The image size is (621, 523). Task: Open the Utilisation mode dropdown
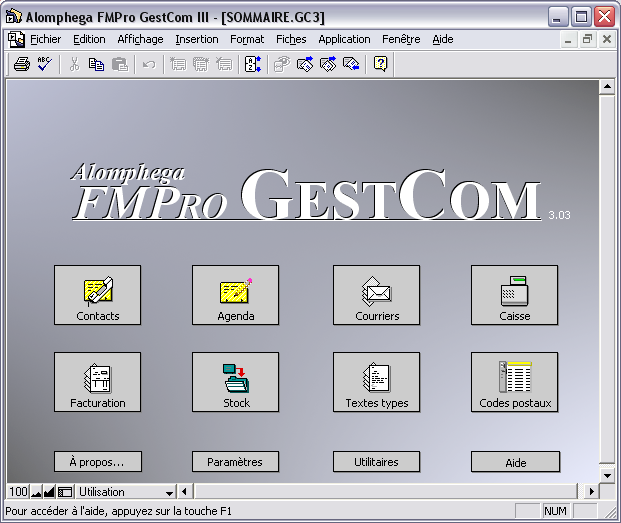coord(126,492)
